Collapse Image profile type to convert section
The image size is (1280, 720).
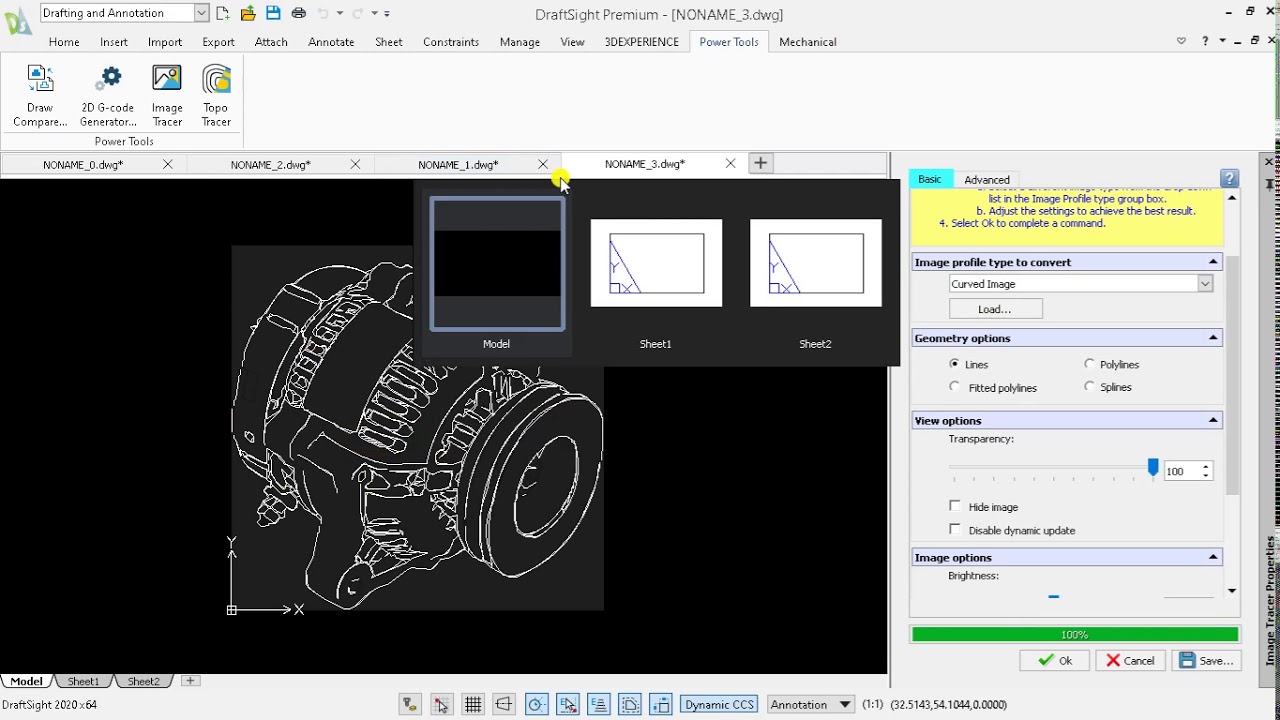(1213, 262)
